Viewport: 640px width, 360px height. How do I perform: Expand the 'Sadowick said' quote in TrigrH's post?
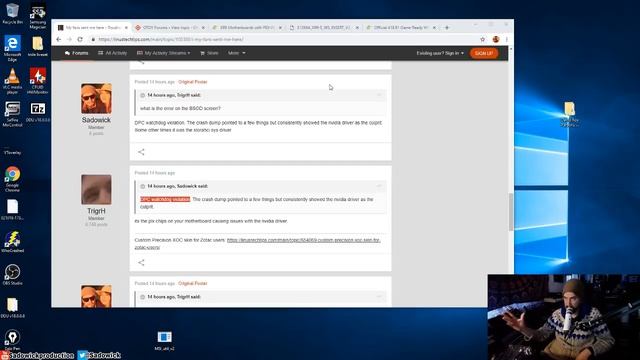pos(379,186)
